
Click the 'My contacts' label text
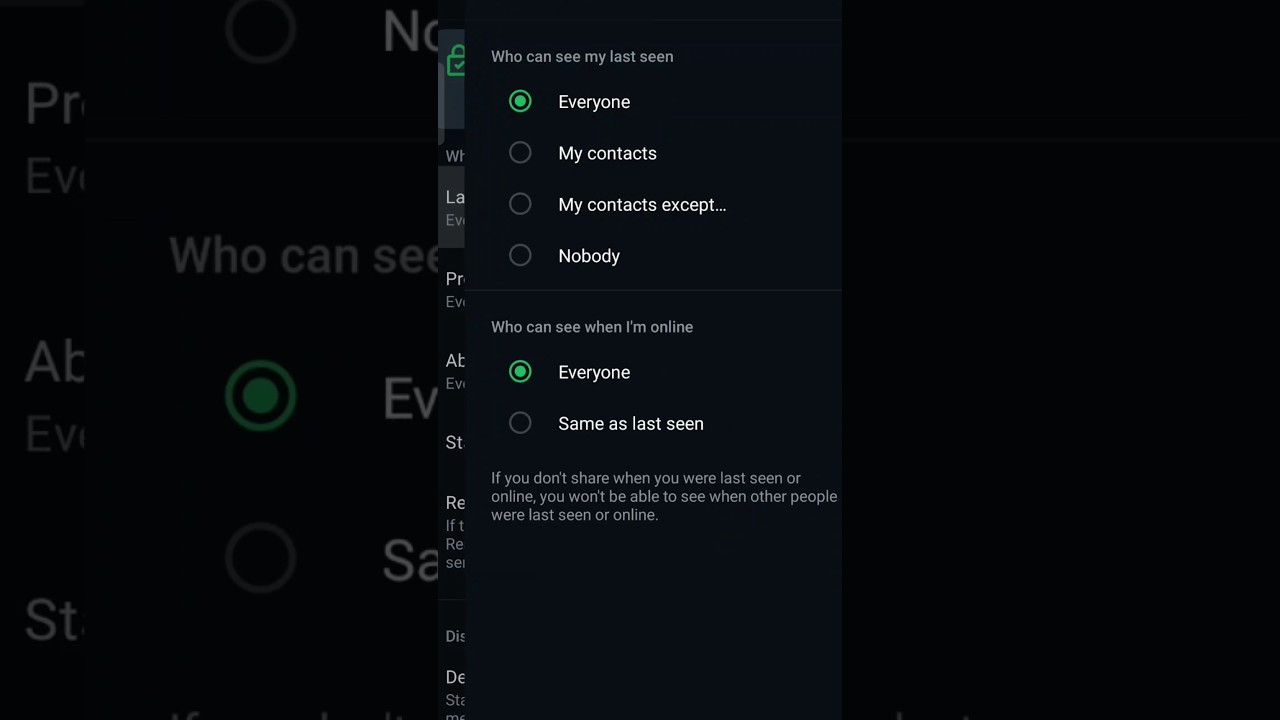[x=607, y=153]
